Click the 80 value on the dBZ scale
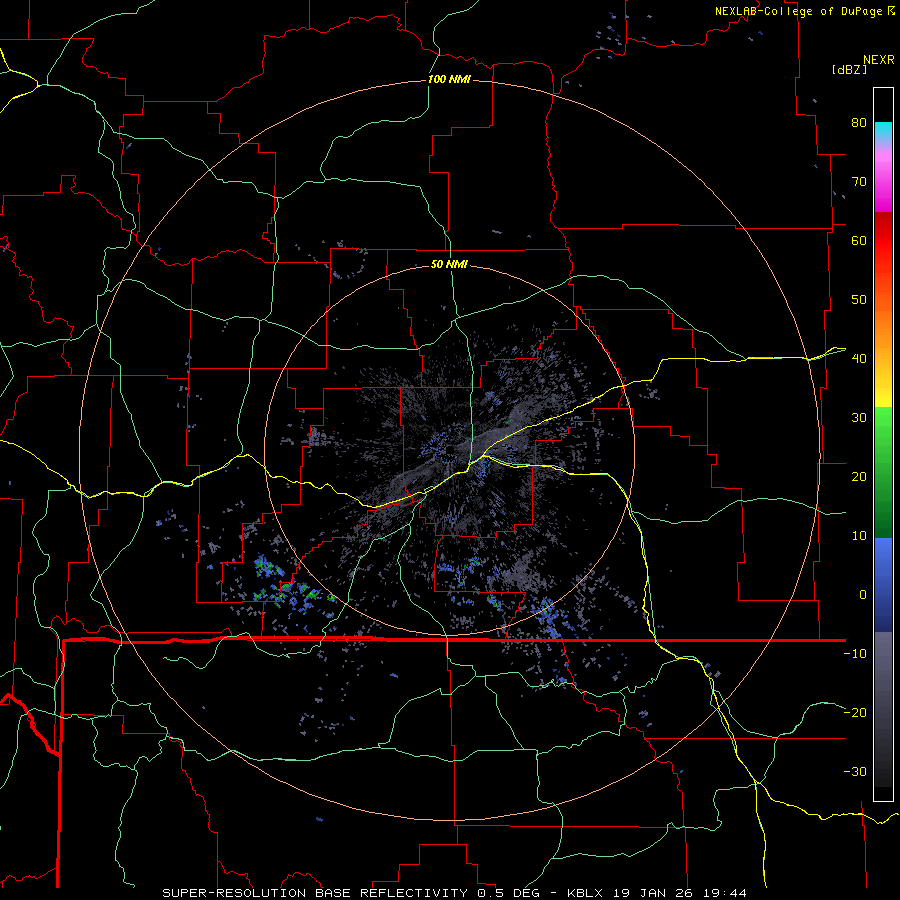This screenshot has width=900, height=900. [859, 122]
